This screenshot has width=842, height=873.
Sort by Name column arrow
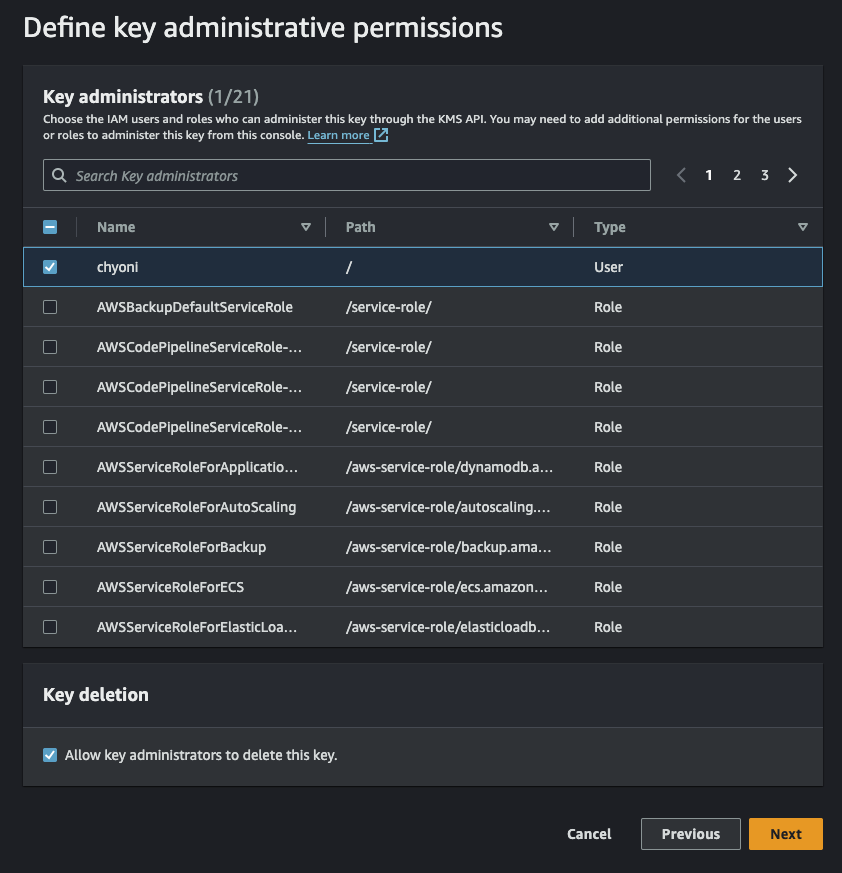[306, 227]
